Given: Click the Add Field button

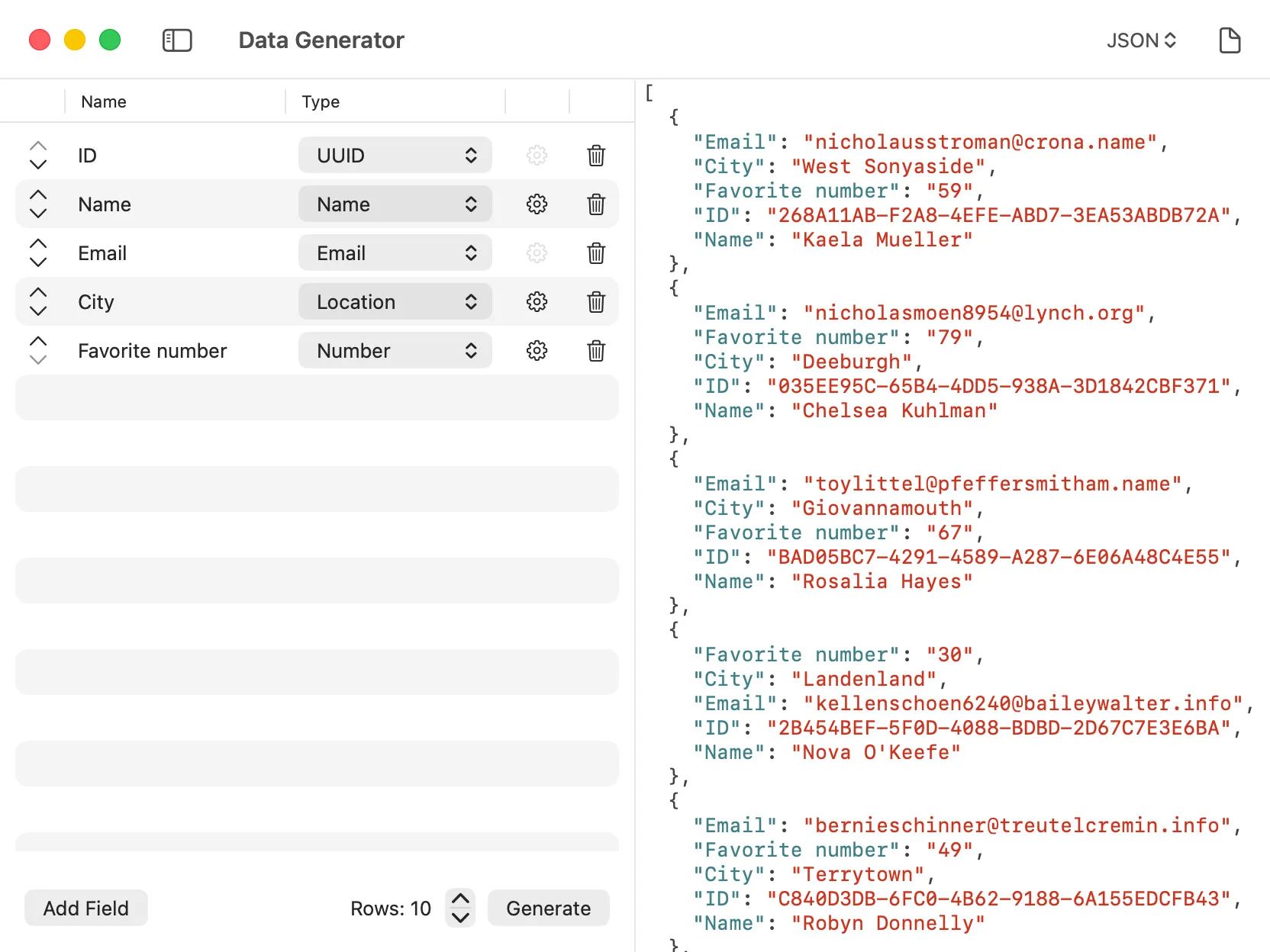Looking at the screenshot, I should coord(85,908).
